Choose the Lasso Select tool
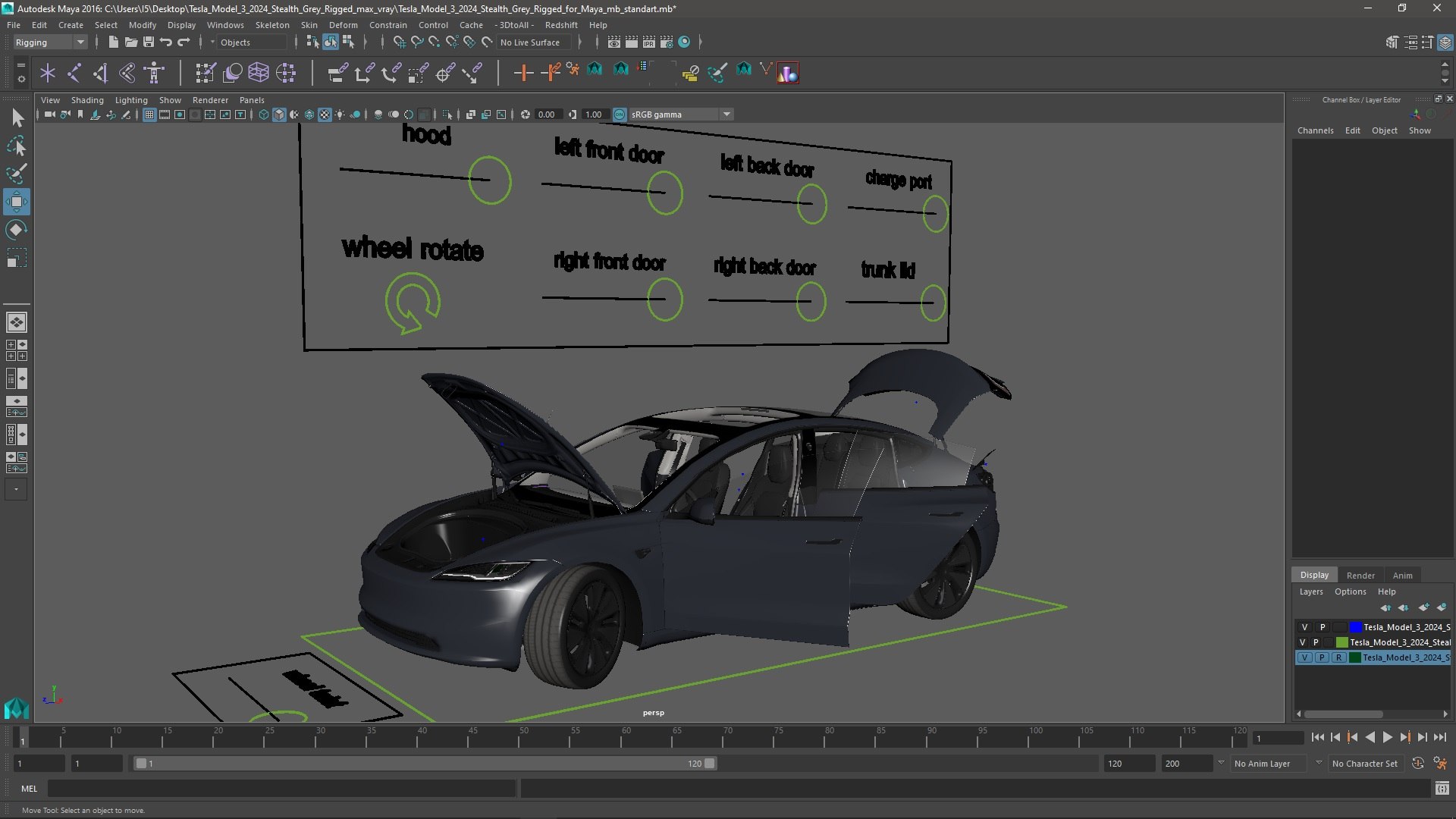The height and width of the screenshot is (819, 1456). pyautogui.click(x=17, y=146)
